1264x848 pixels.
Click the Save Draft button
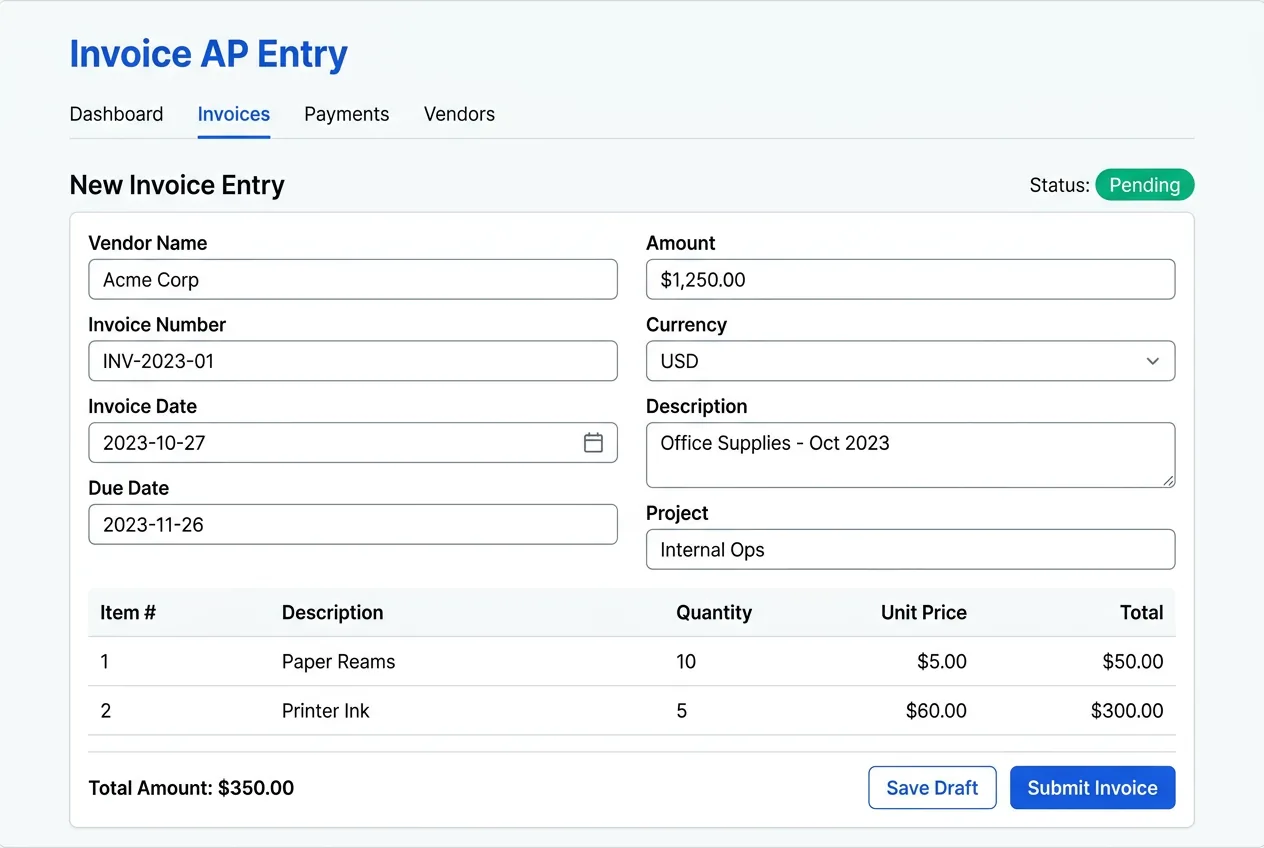(x=931, y=787)
